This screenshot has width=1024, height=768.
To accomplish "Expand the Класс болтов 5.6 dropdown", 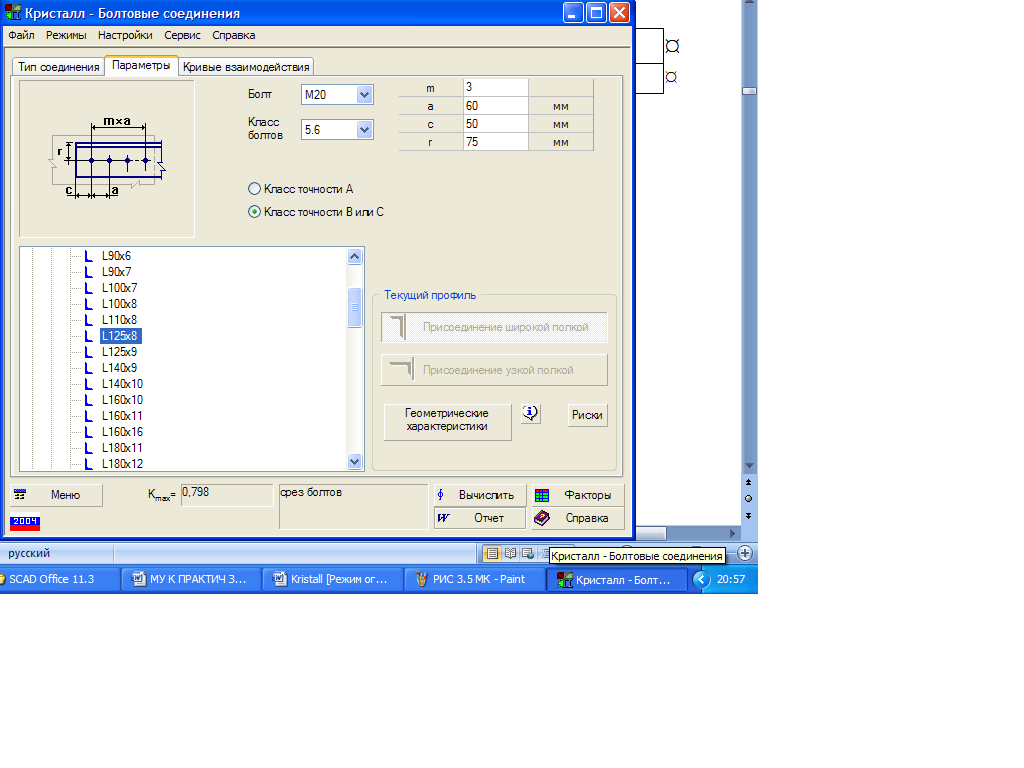I will pos(364,130).
